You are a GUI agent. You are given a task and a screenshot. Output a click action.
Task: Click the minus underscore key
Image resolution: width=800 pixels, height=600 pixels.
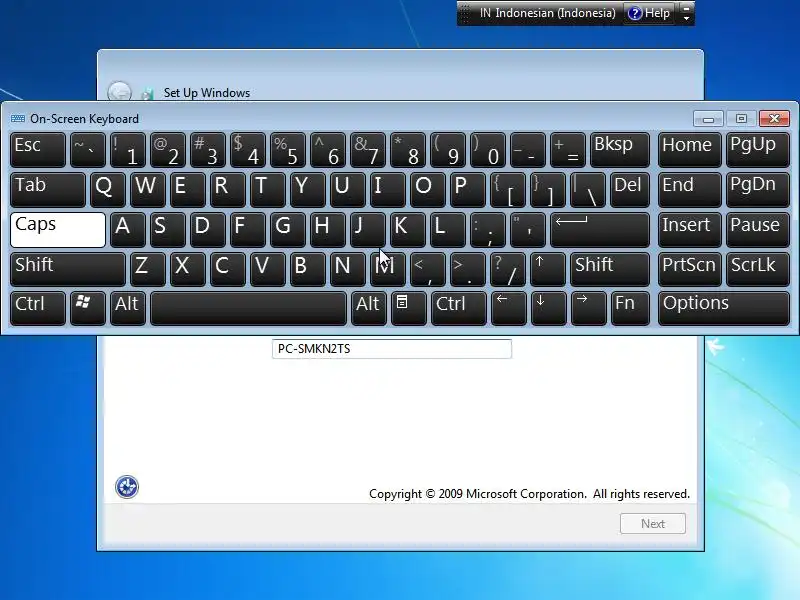[528, 150]
